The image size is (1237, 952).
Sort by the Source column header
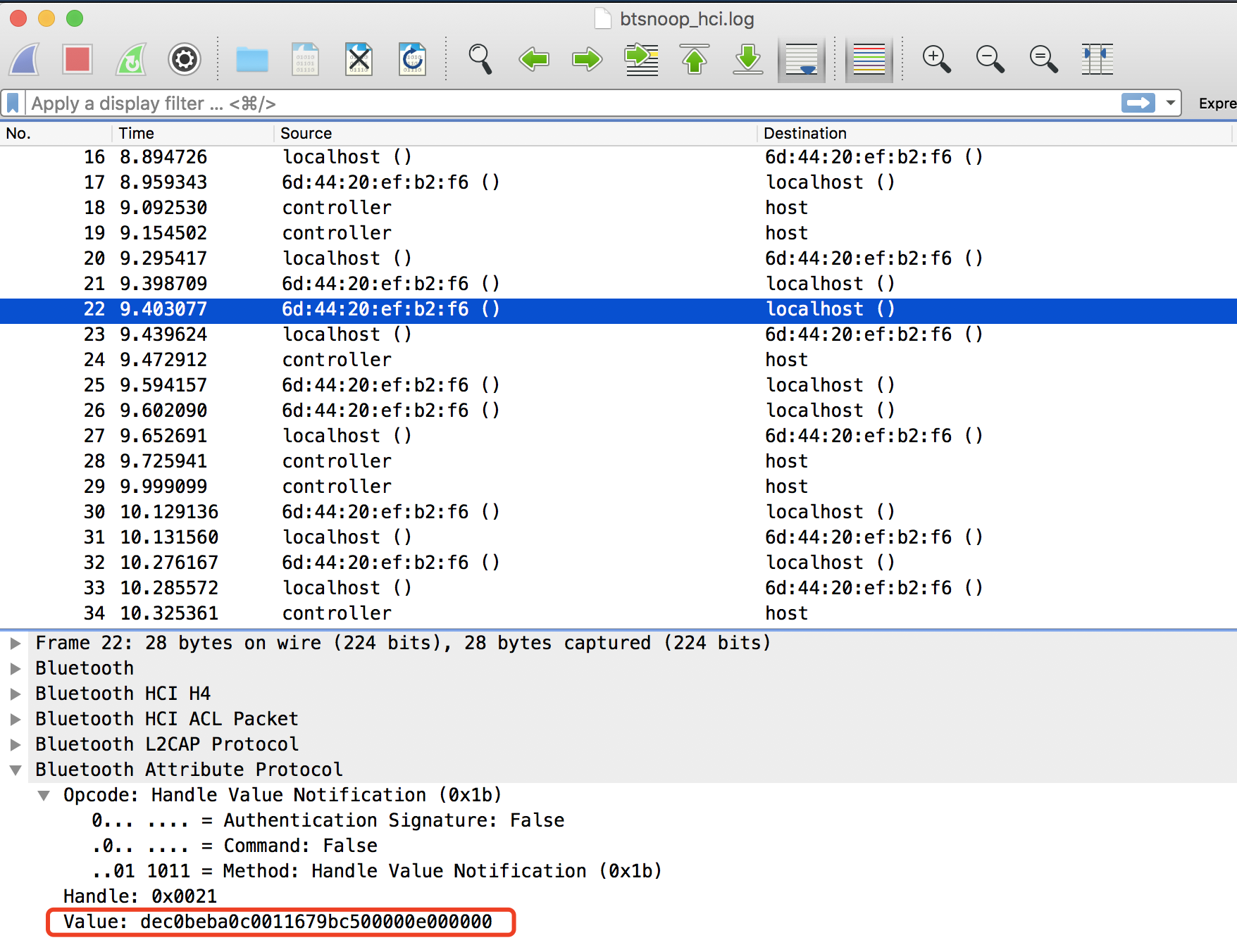coord(515,133)
